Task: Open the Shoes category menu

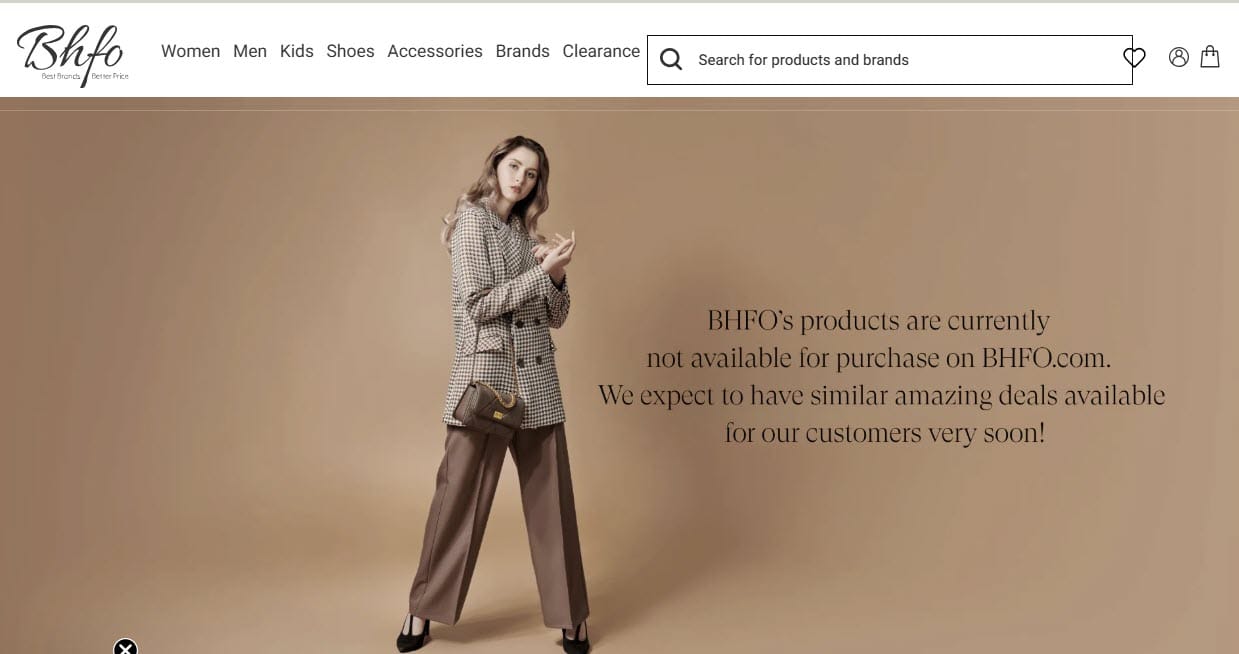Action: pos(350,51)
